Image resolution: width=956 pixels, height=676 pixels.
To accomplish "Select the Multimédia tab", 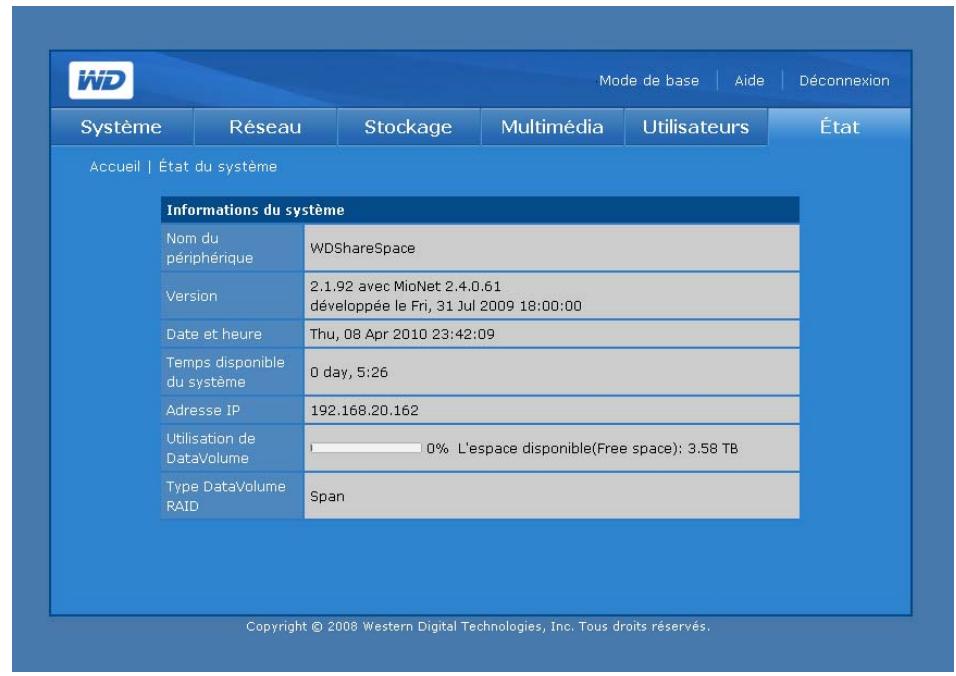I will tap(552, 127).
